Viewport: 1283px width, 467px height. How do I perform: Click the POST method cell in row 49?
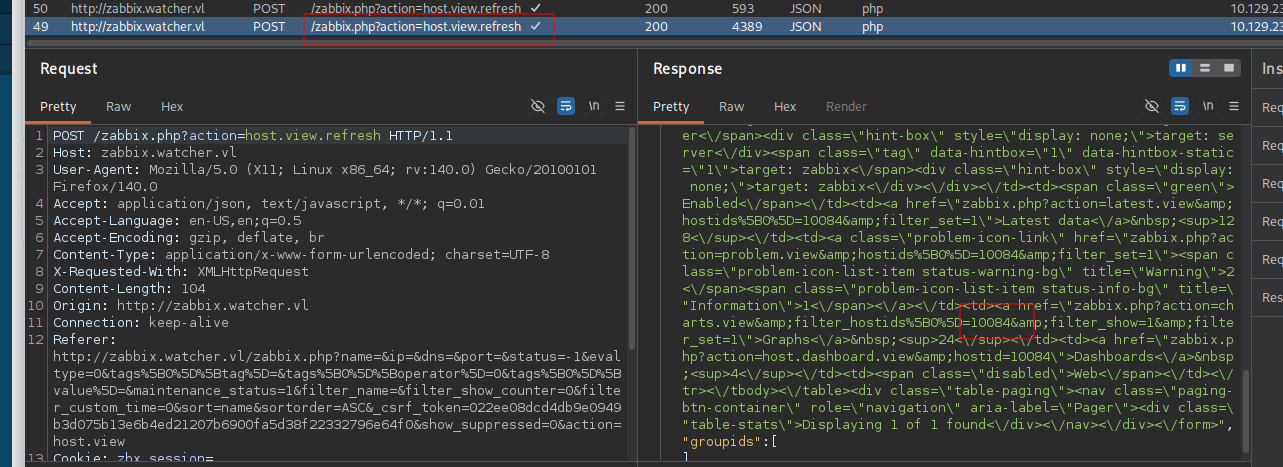[269, 27]
